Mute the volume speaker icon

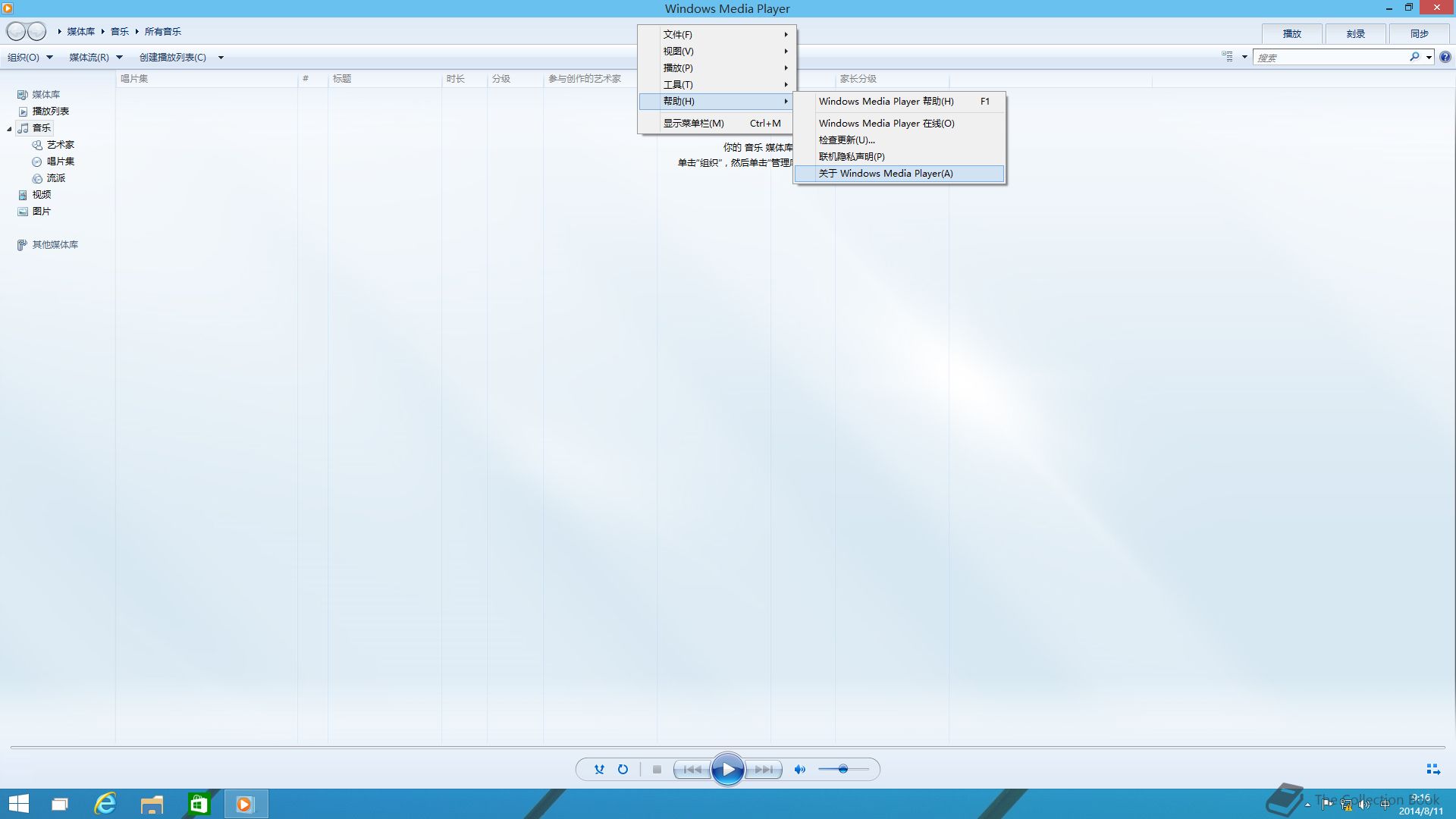click(x=799, y=769)
